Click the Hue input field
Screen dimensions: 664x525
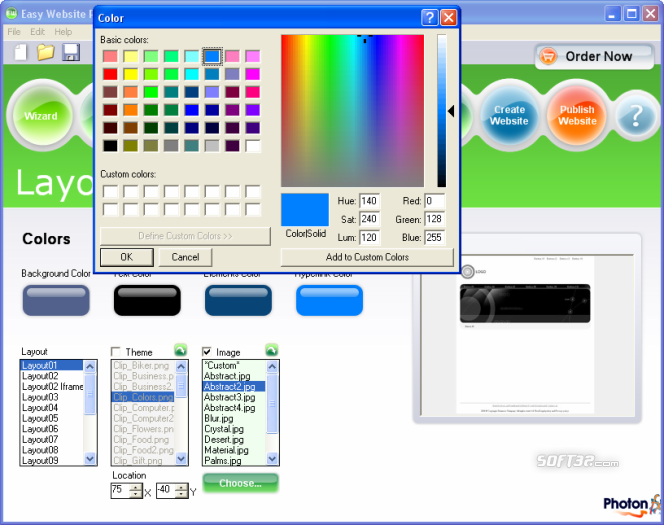pos(370,201)
